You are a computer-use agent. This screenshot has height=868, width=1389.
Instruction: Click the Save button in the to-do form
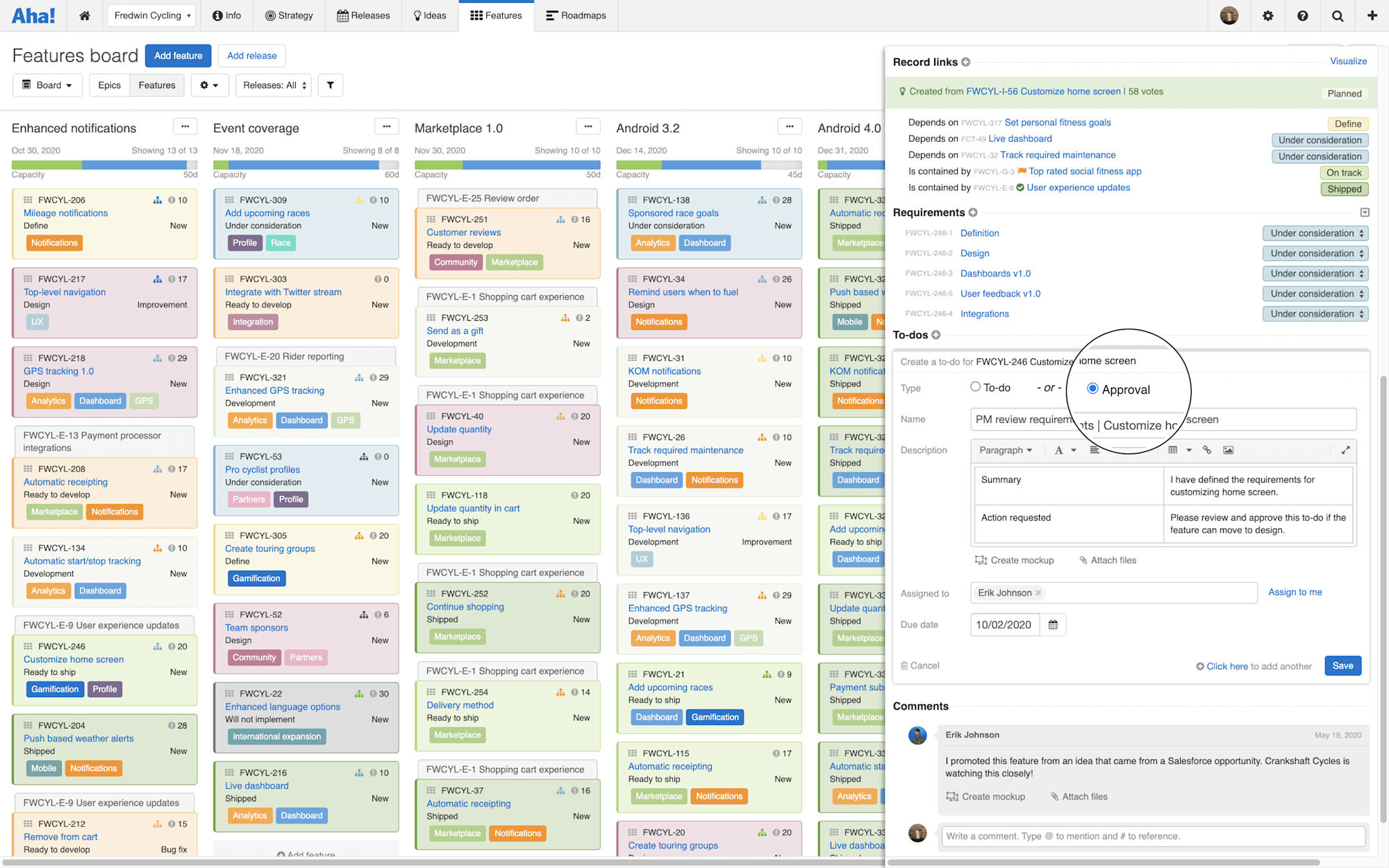click(1342, 665)
